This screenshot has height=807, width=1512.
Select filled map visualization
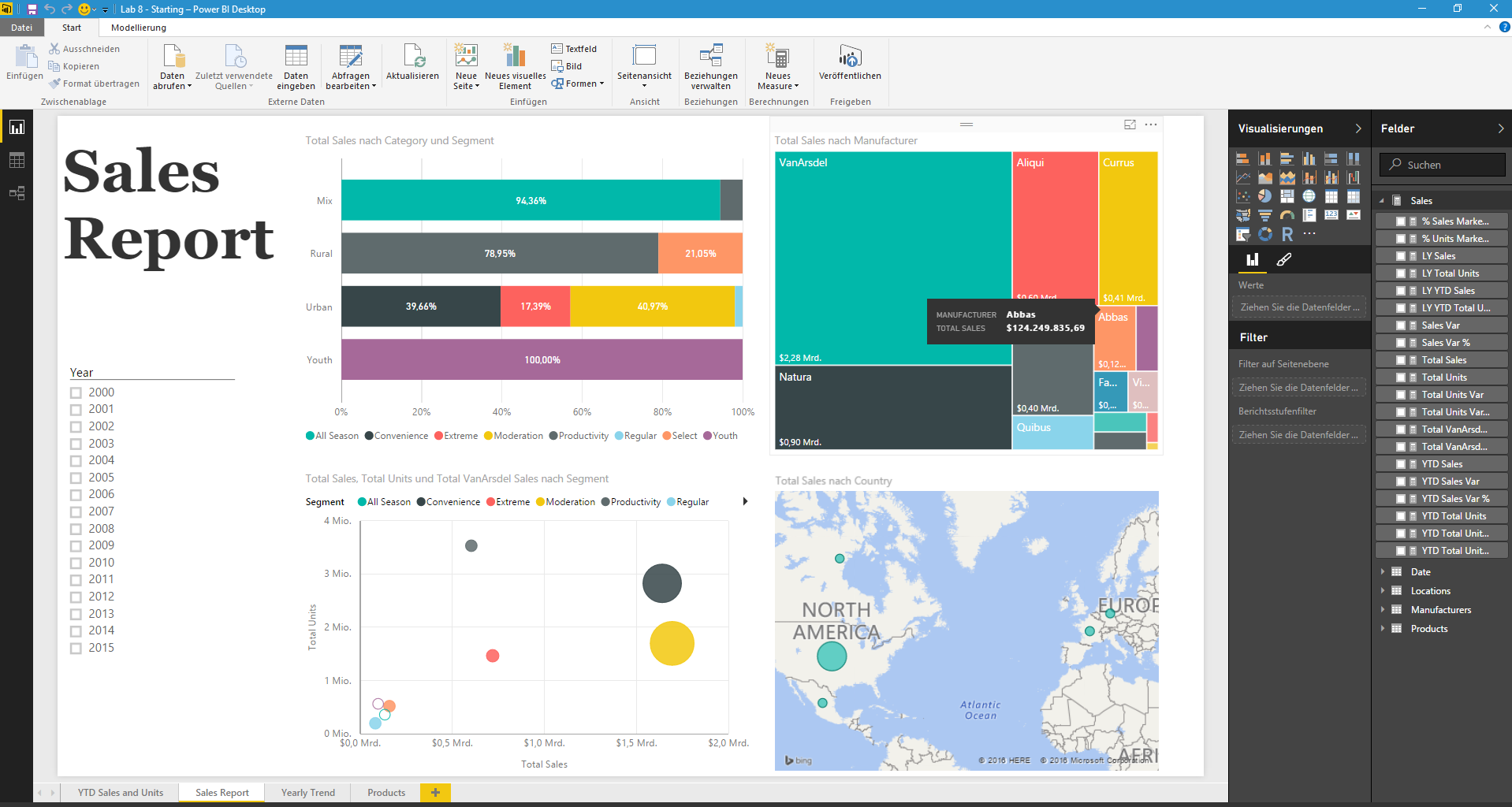coord(1242,215)
